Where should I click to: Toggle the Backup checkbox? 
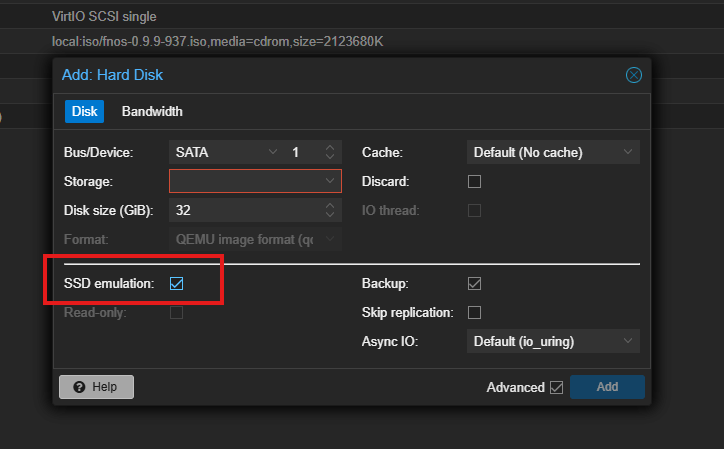point(474,283)
